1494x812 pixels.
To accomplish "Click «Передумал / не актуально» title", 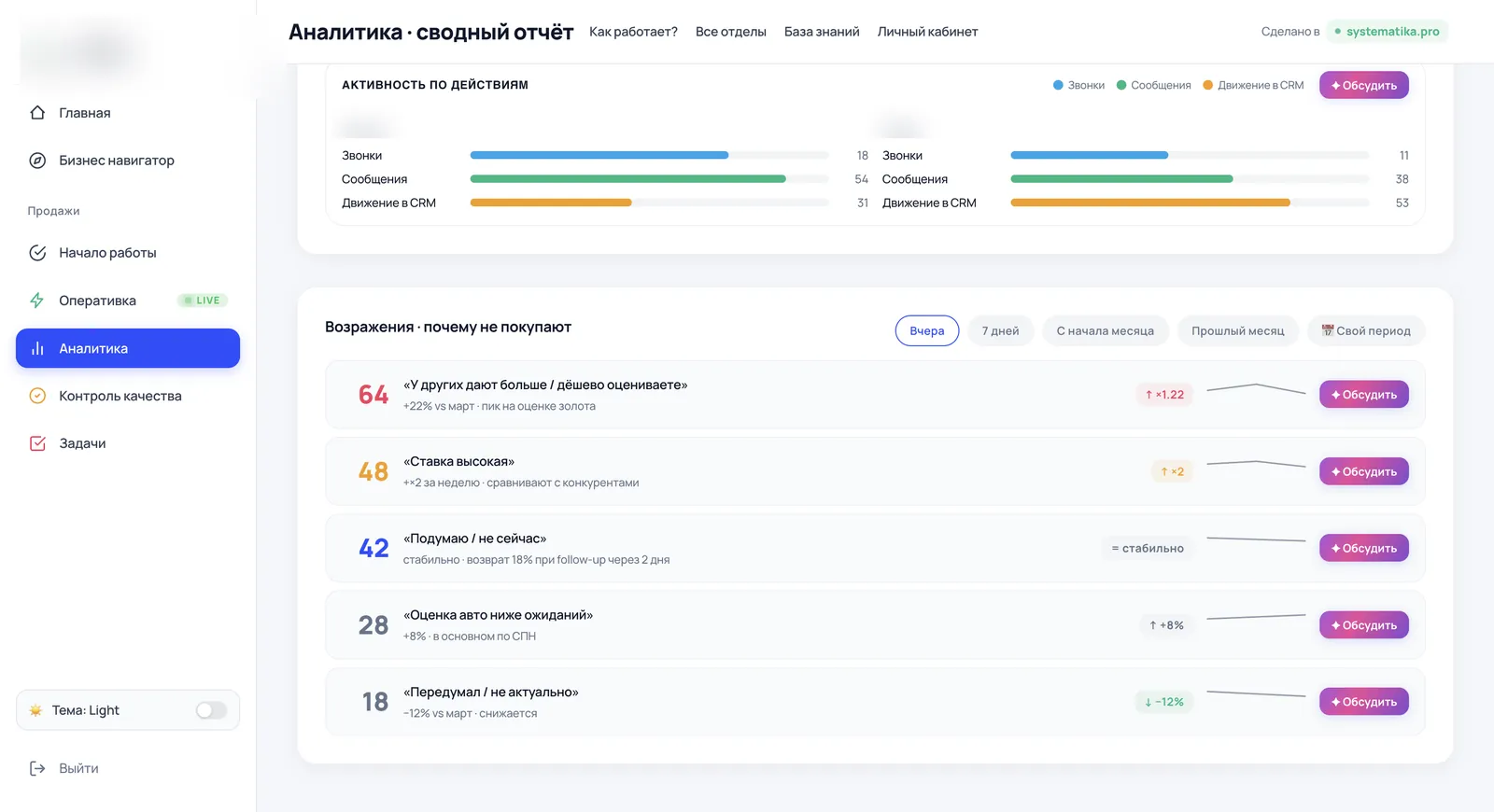I will (491, 692).
